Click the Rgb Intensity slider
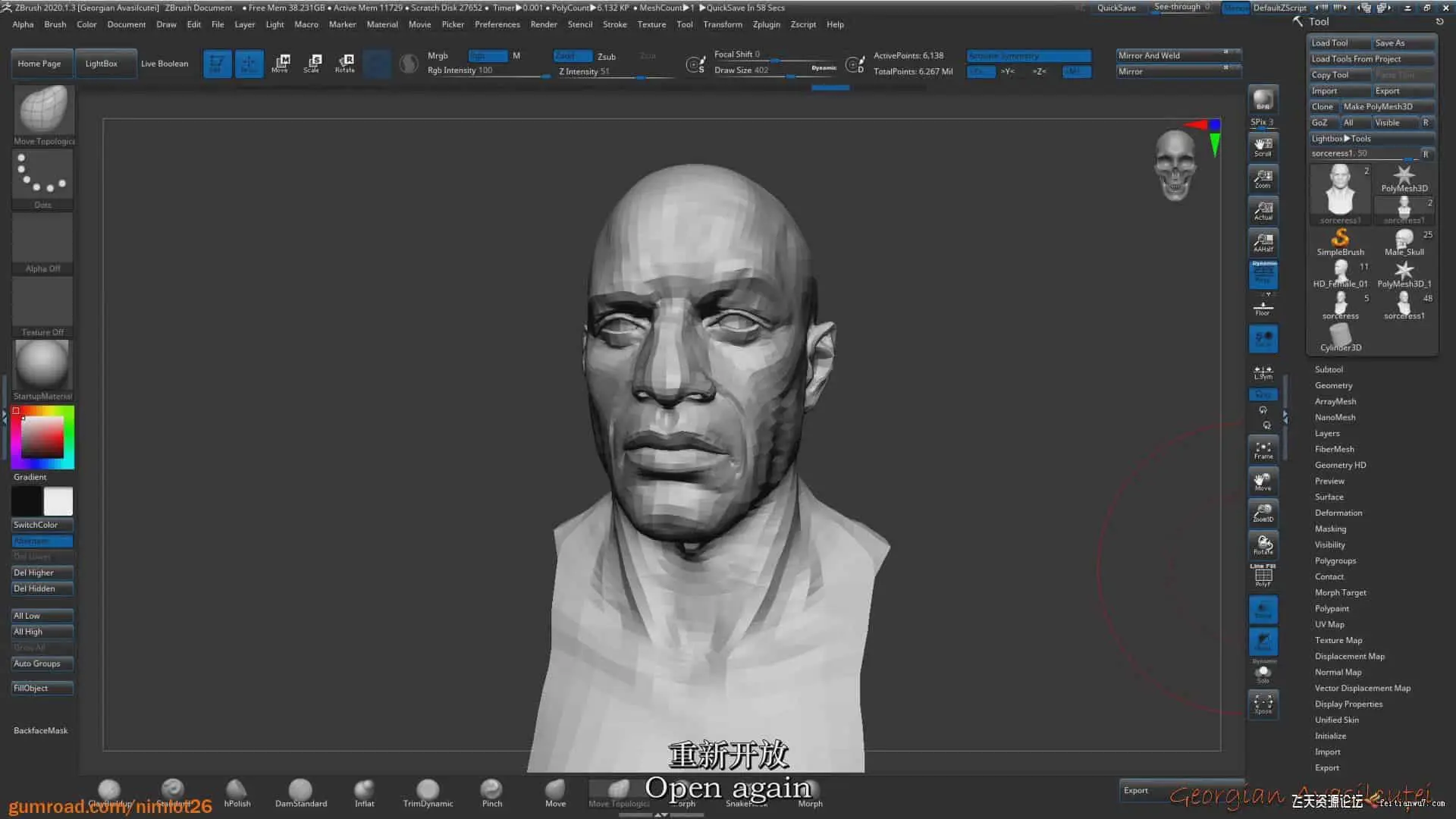Screen dimensions: 1456x819 click(x=485, y=71)
